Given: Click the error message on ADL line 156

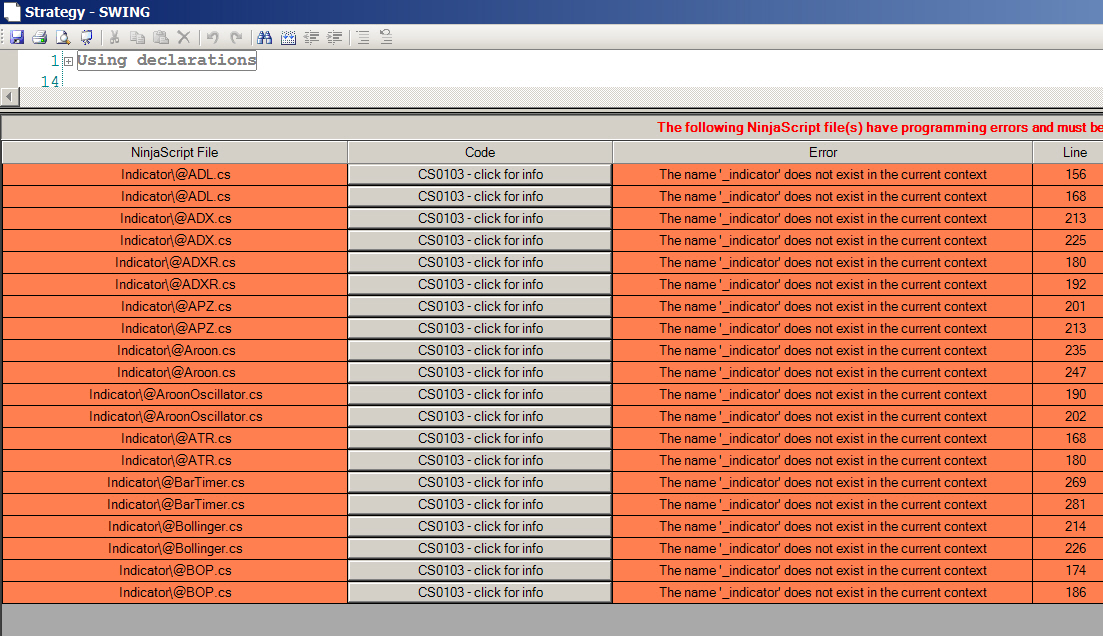Looking at the screenshot, I should 823,174.
